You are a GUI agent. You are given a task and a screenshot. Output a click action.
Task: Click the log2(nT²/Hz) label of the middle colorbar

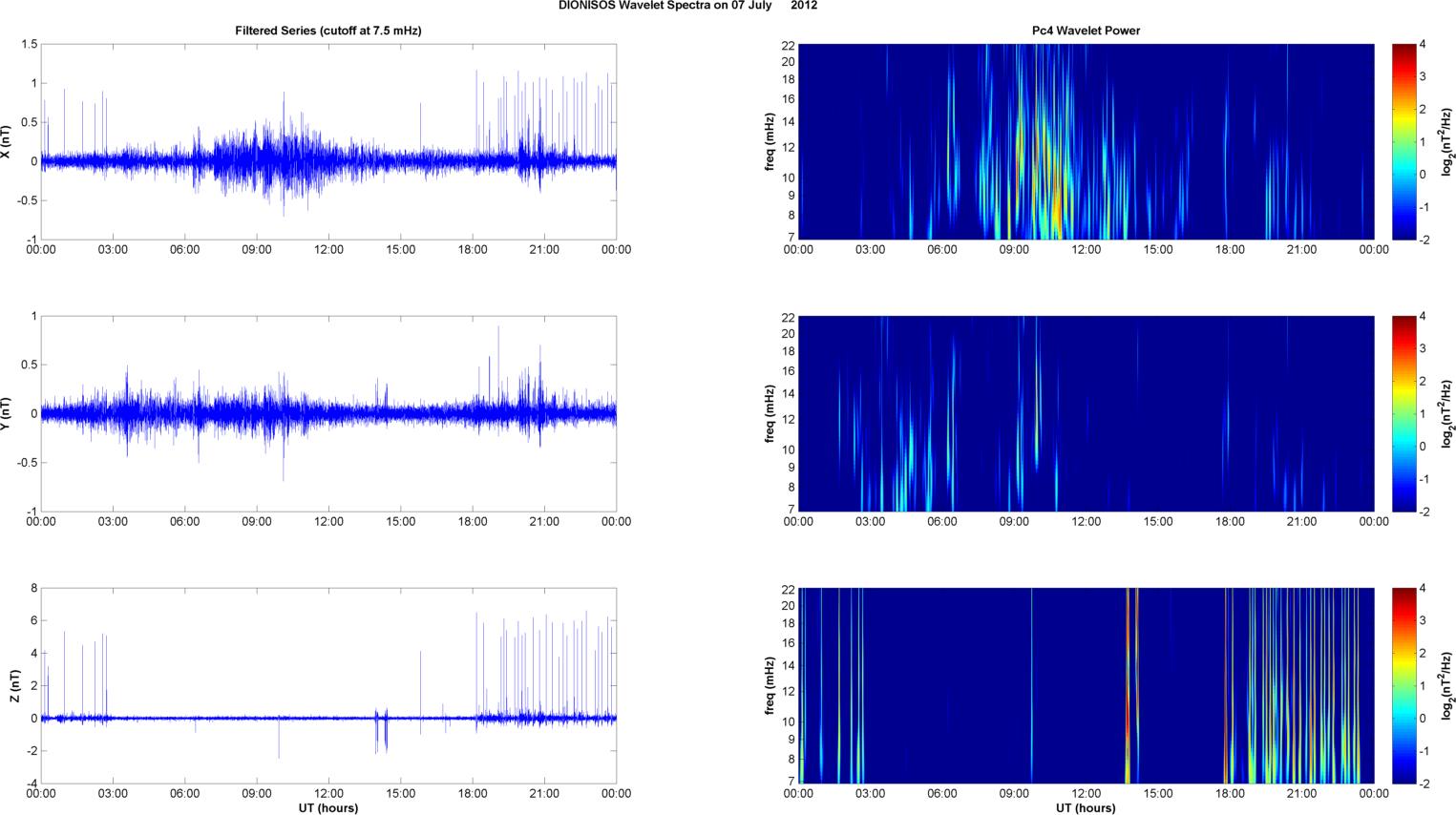(1447, 414)
